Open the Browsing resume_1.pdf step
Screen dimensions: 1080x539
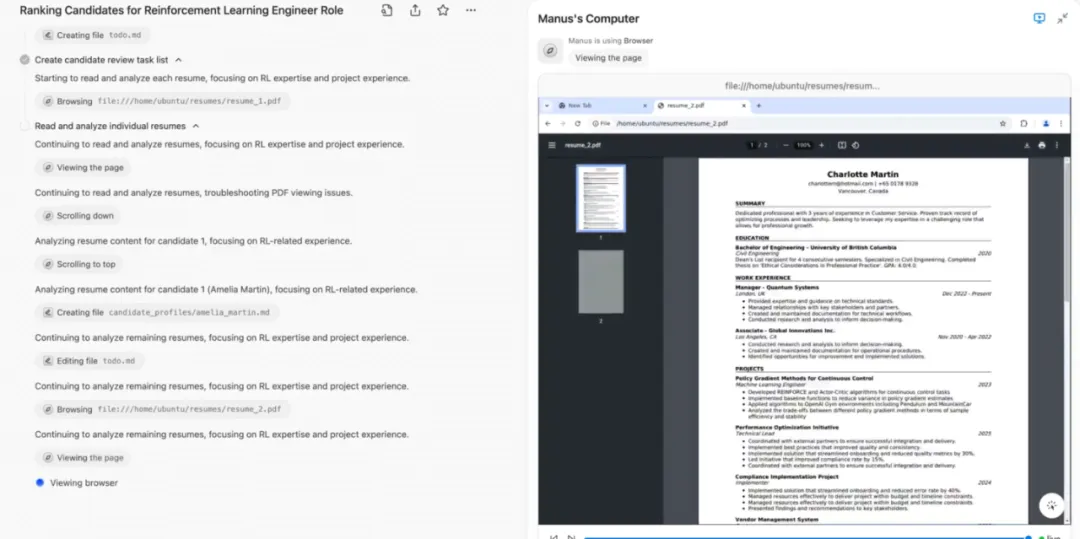pyautogui.click(x=163, y=101)
